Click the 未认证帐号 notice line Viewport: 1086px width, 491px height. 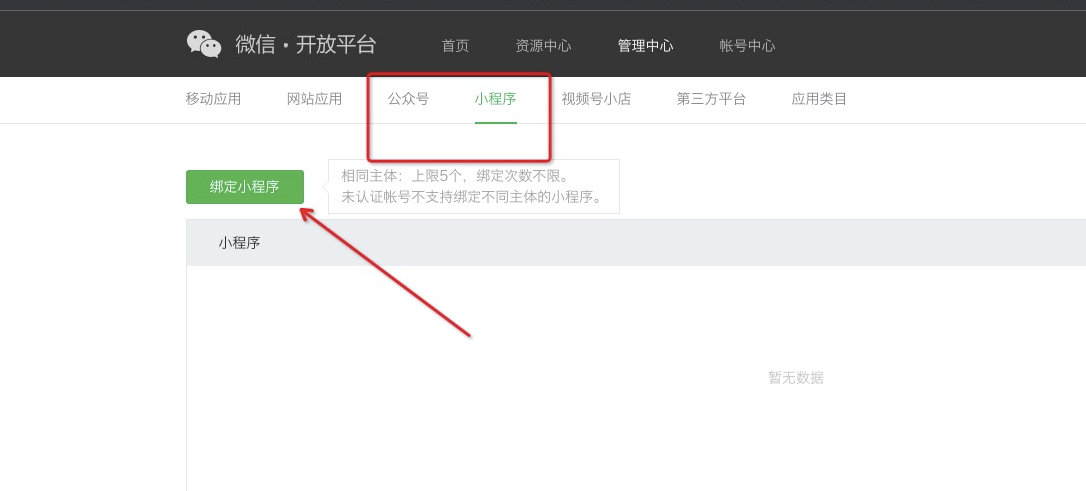471,197
